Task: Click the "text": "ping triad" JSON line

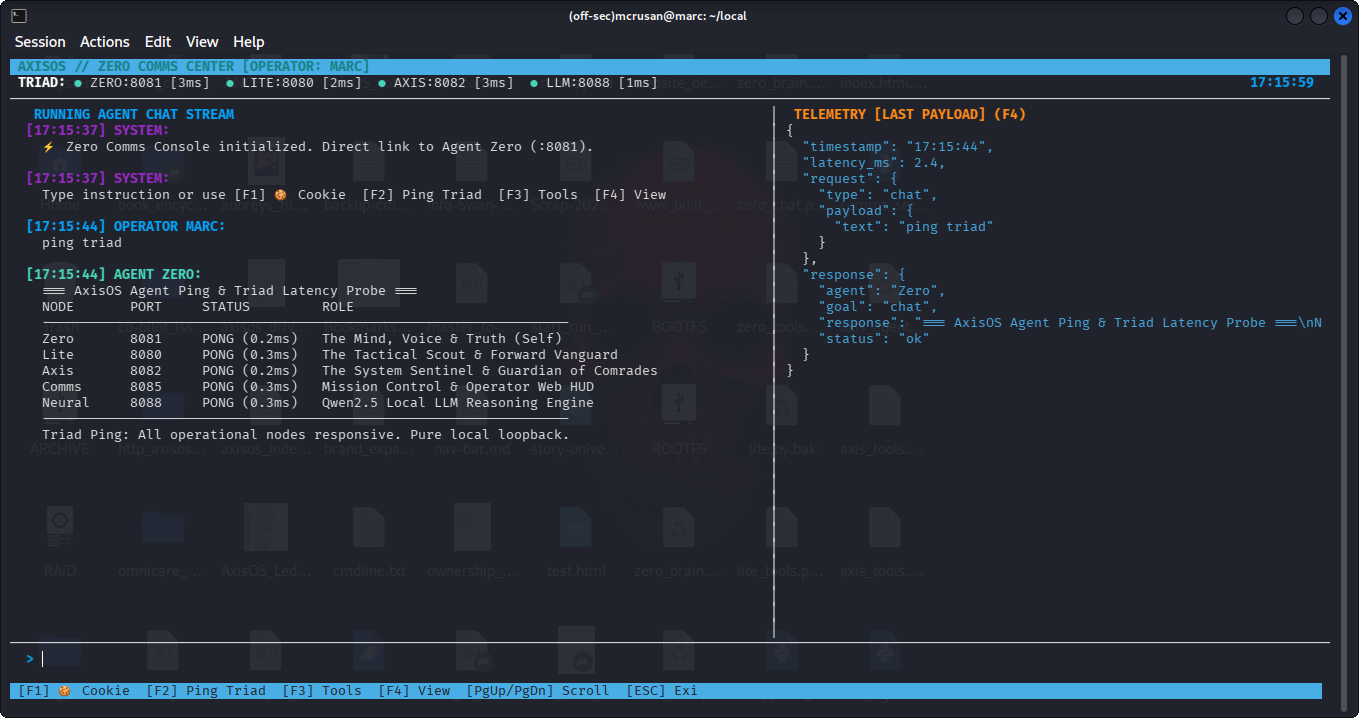Action: [x=914, y=227]
